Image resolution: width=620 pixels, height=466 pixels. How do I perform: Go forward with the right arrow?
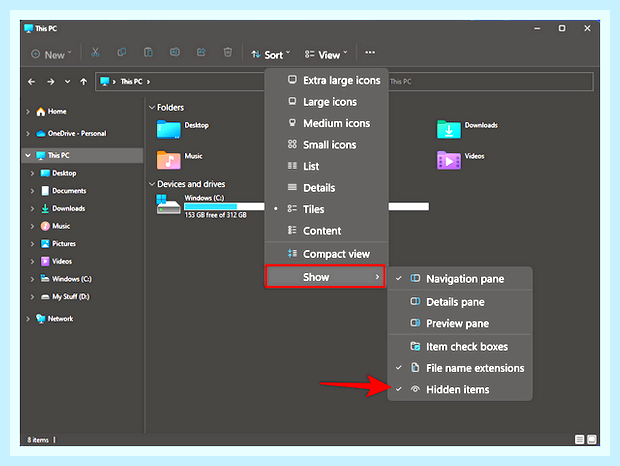click(51, 82)
